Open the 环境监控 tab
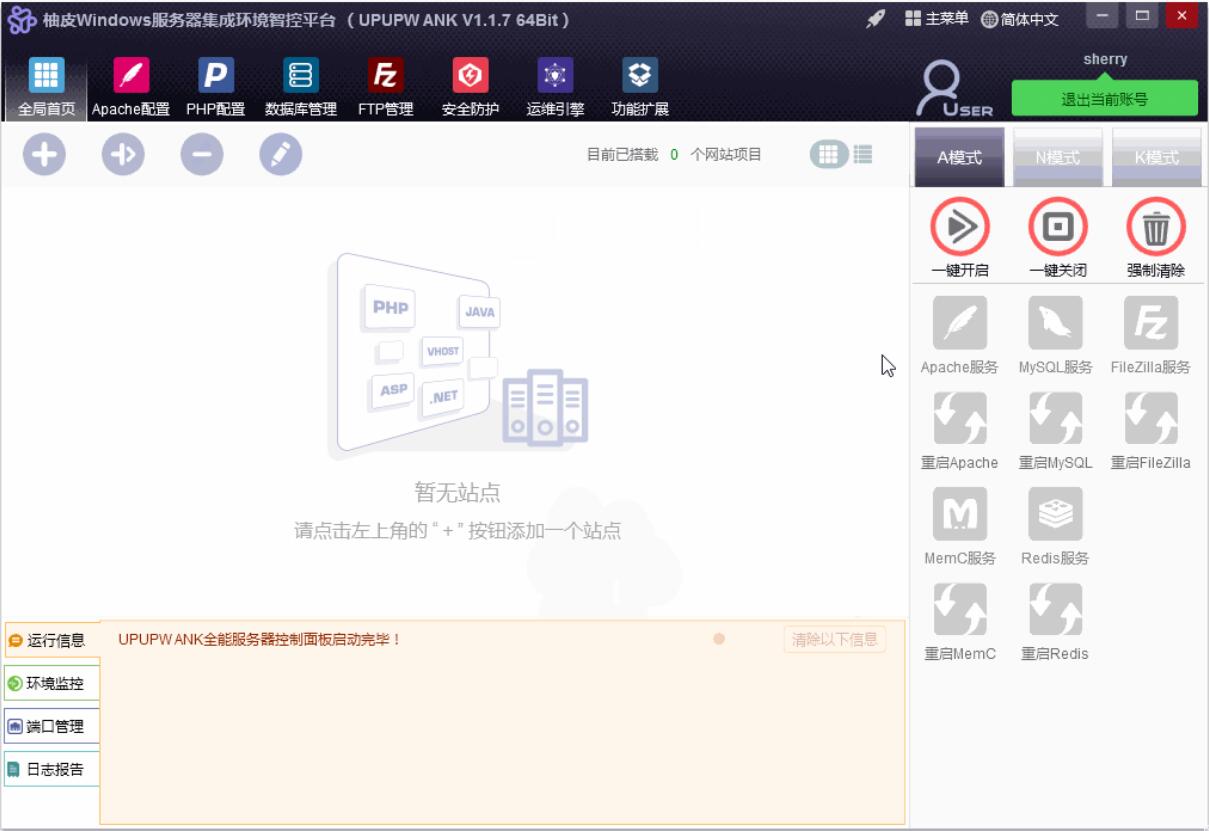The height and width of the screenshot is (831, 1209). (x=52, y=684)
